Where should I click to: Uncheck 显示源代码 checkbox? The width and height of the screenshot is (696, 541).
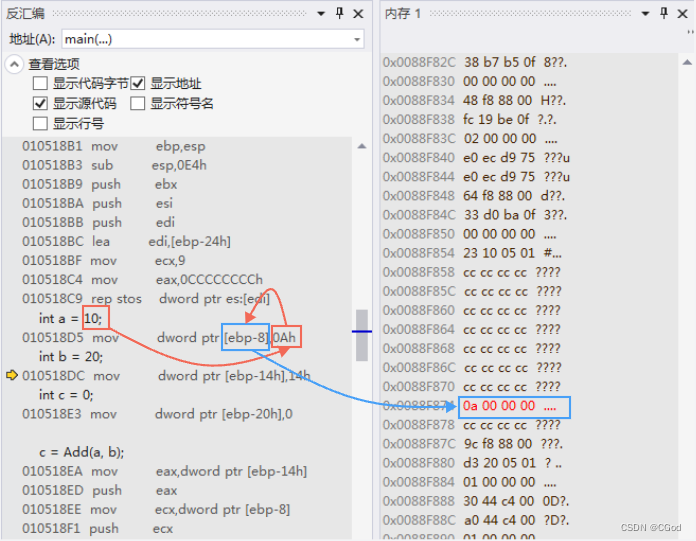(40, 103)
